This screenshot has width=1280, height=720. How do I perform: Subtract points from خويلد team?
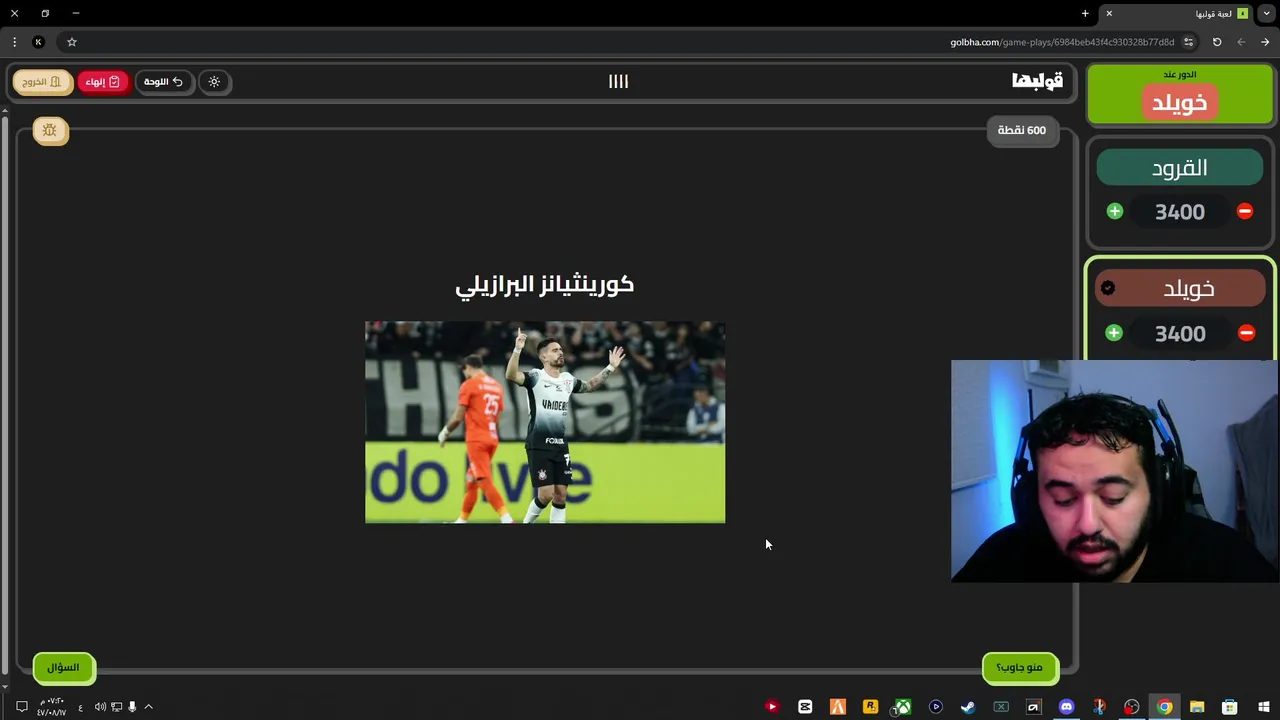click(x=1246, y=333)
